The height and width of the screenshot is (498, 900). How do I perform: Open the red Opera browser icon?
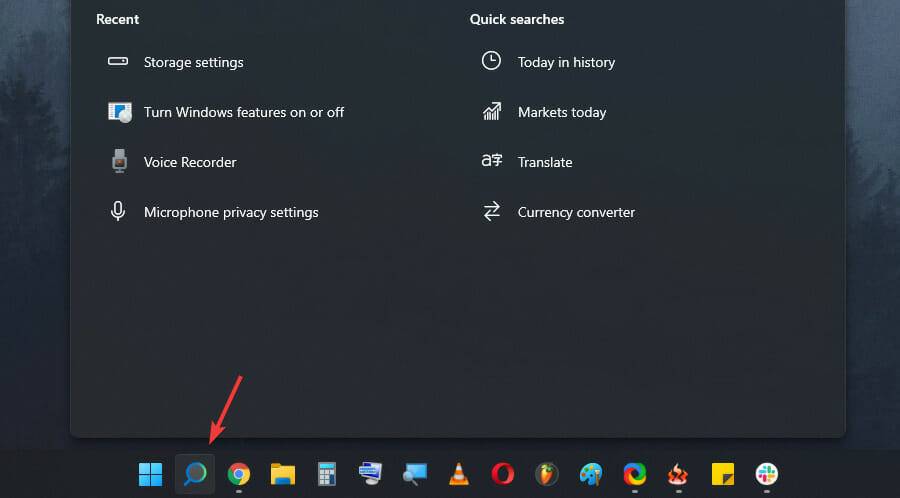(503, 474)
